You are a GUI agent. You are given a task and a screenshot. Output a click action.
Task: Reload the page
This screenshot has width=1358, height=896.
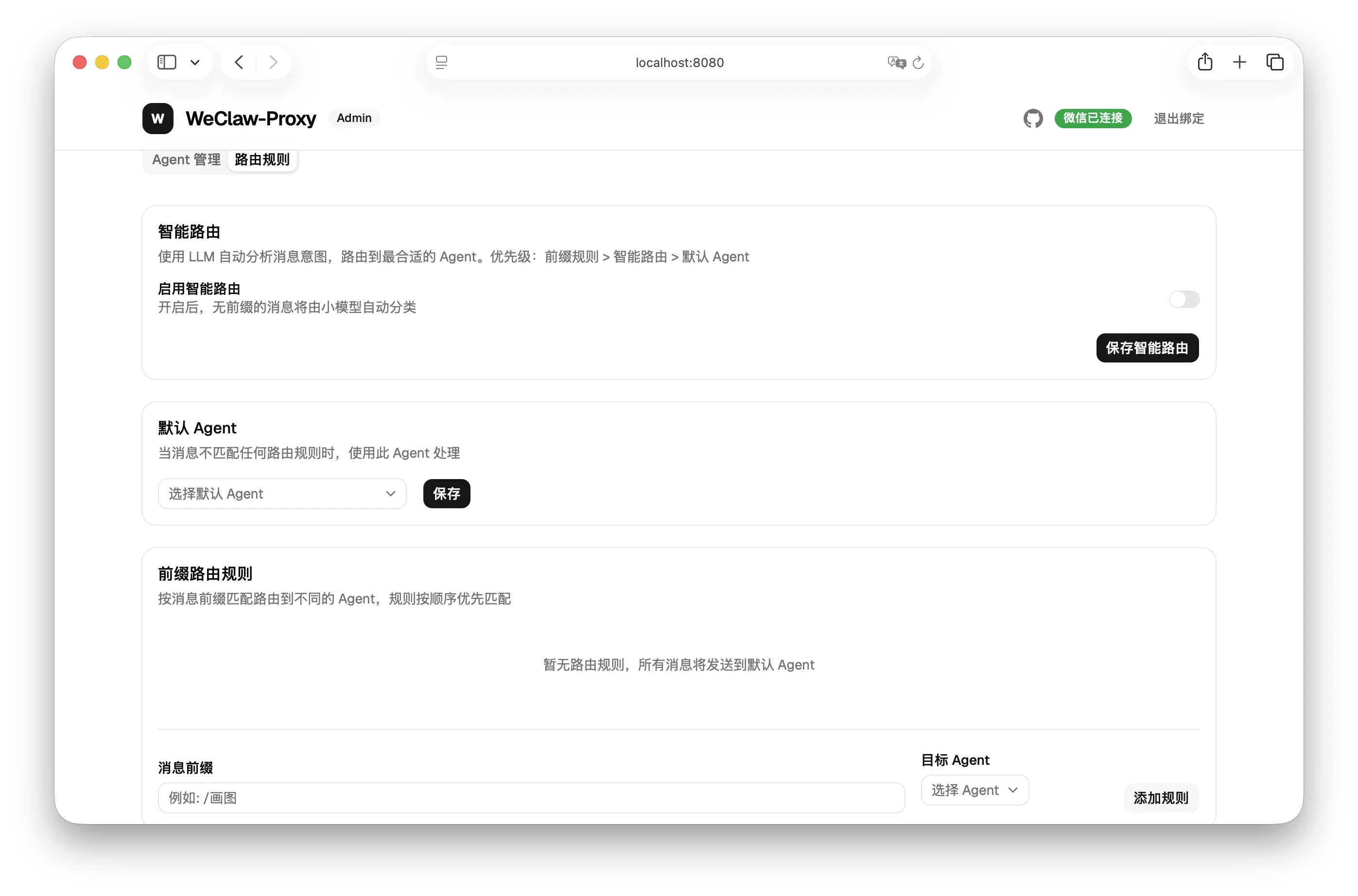coord(918,62)
